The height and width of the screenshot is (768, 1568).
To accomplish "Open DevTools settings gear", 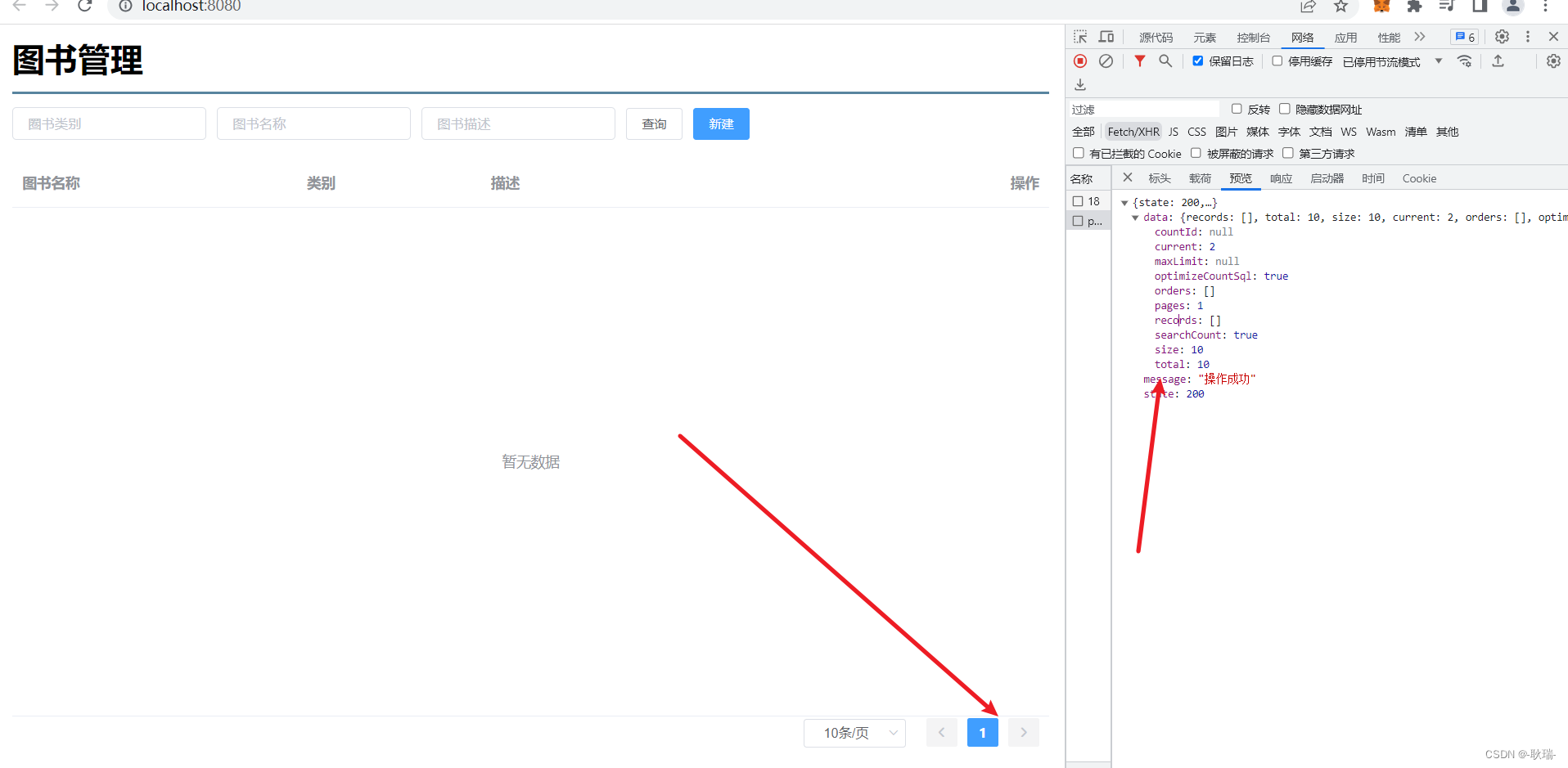I will (1502, 37).
